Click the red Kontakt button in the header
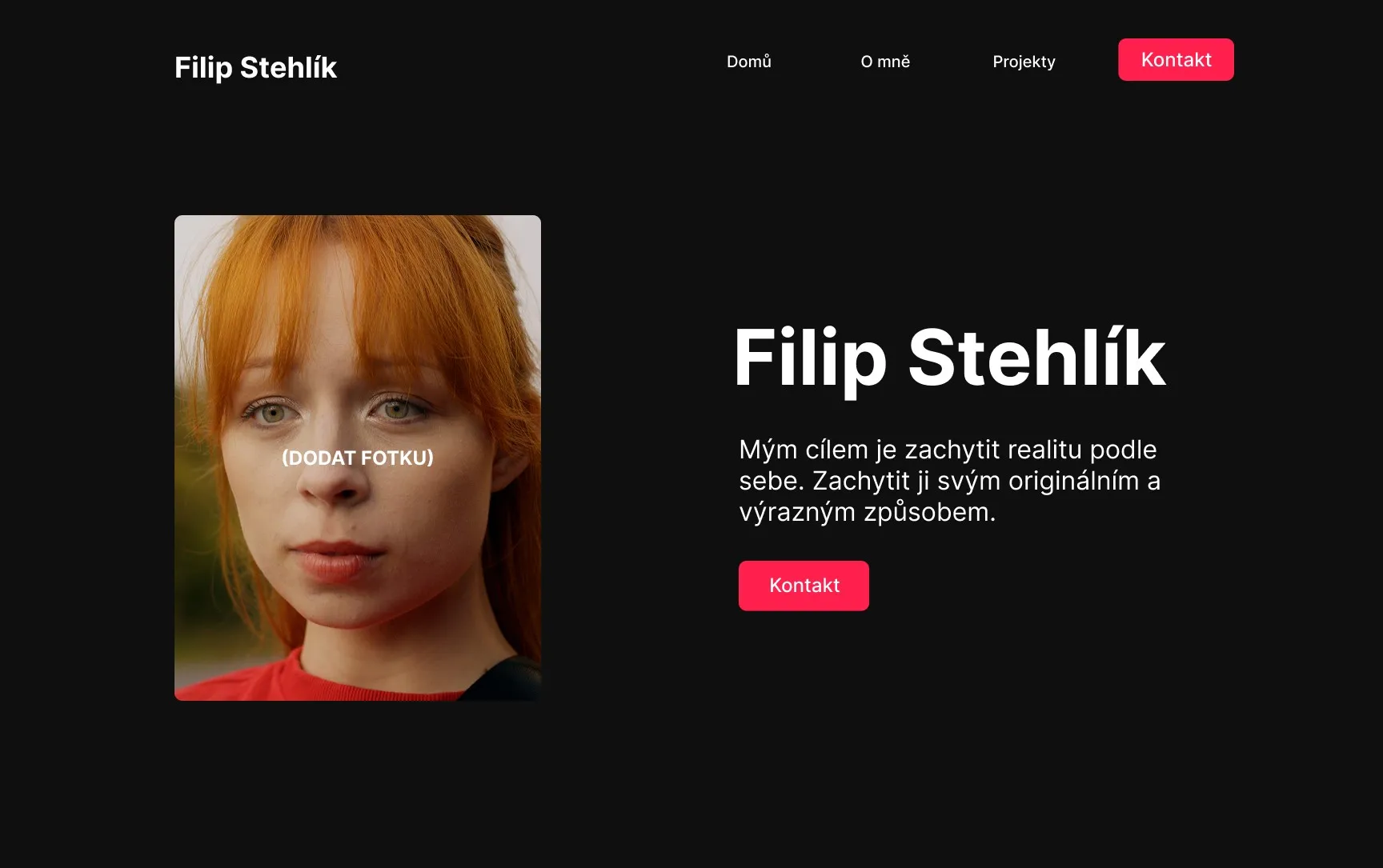This screenshot has height=868, width=1383. (1176, 59)
